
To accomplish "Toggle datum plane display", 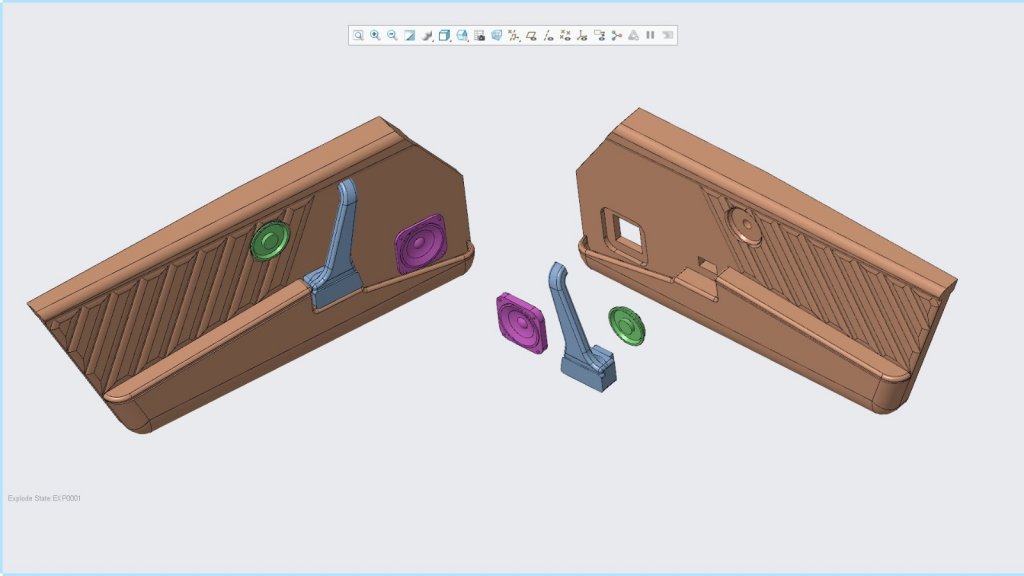I will point(532,35).
